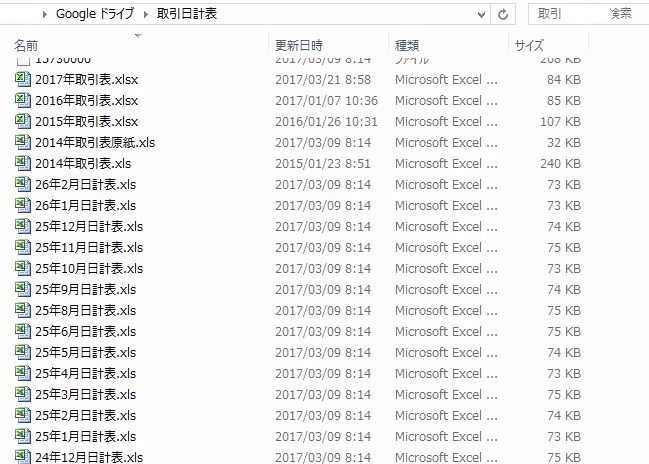649x464 pixels.
Task: Click the size value 240 KB
Action: coord(560,163)
